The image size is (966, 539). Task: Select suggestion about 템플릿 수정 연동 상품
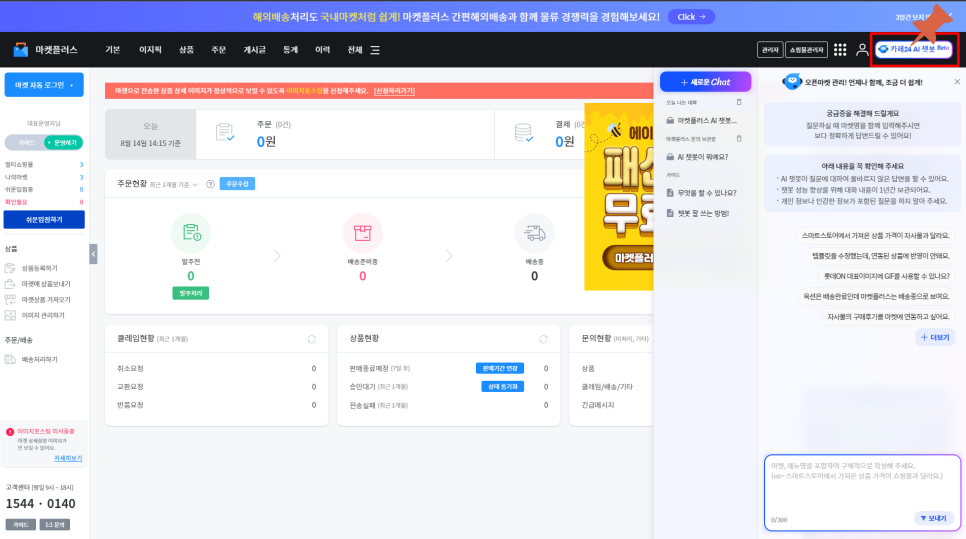(880, 256)
